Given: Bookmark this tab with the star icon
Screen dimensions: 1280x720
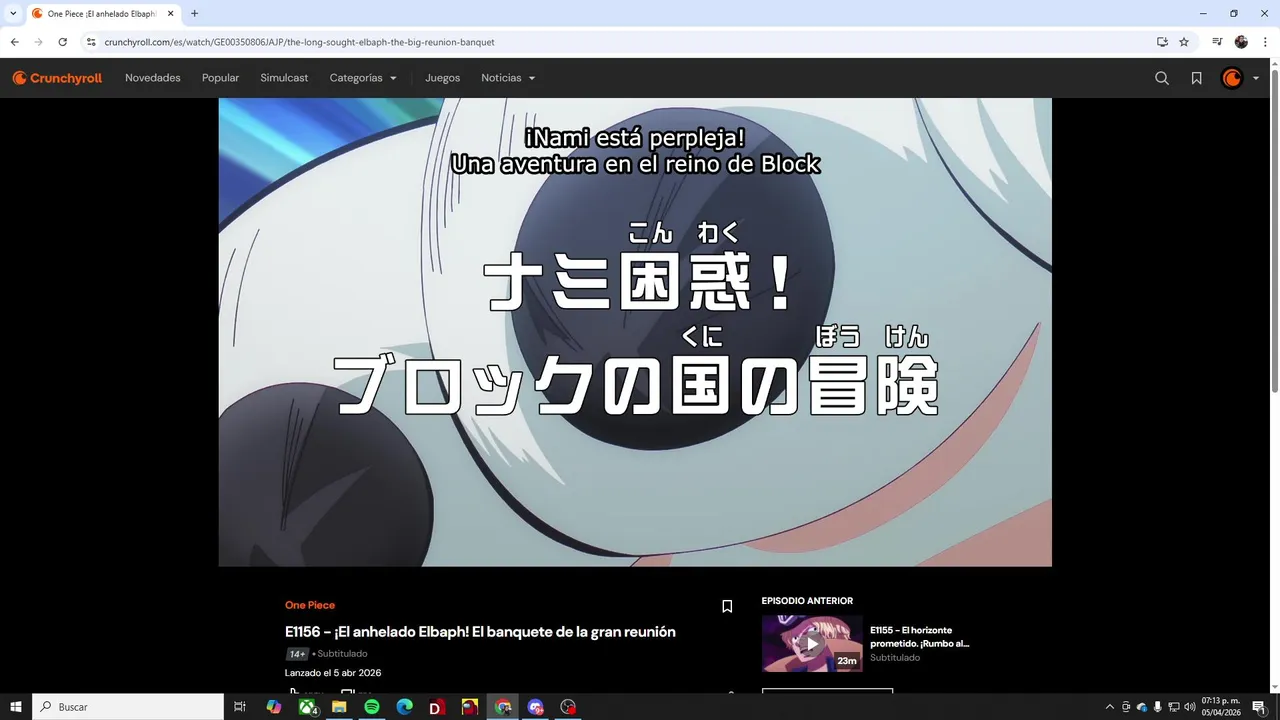Looking at the screenshot, I should tap(1184, 42).
